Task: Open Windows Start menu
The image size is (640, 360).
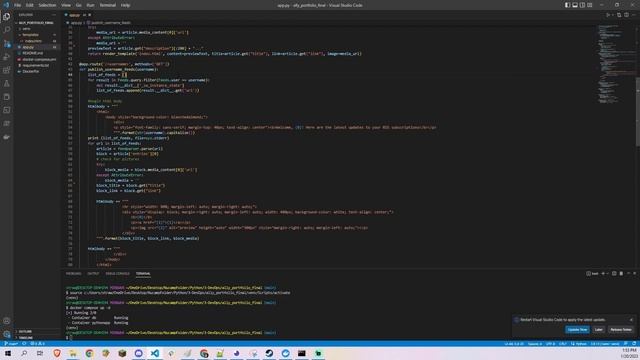Action: (8, 353)
